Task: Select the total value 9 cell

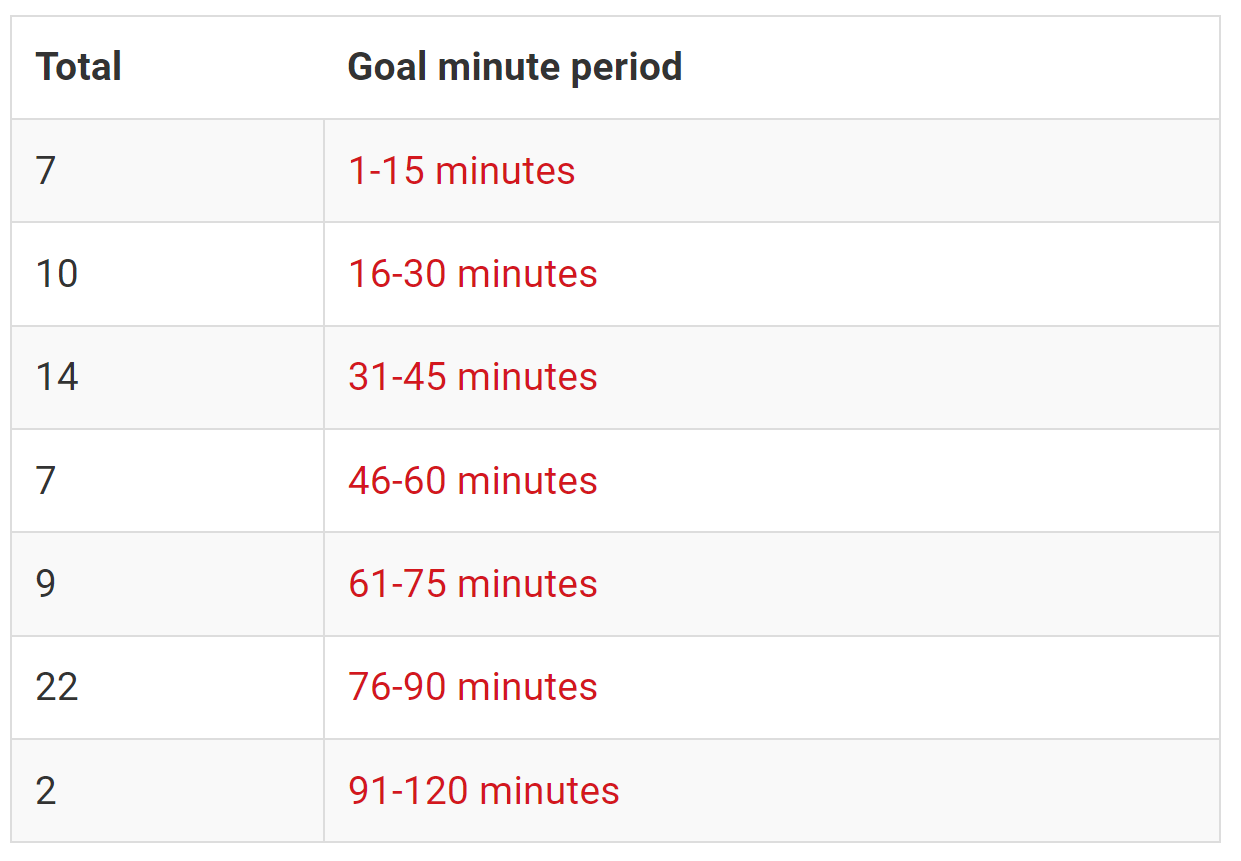Action: coord(46,584)
